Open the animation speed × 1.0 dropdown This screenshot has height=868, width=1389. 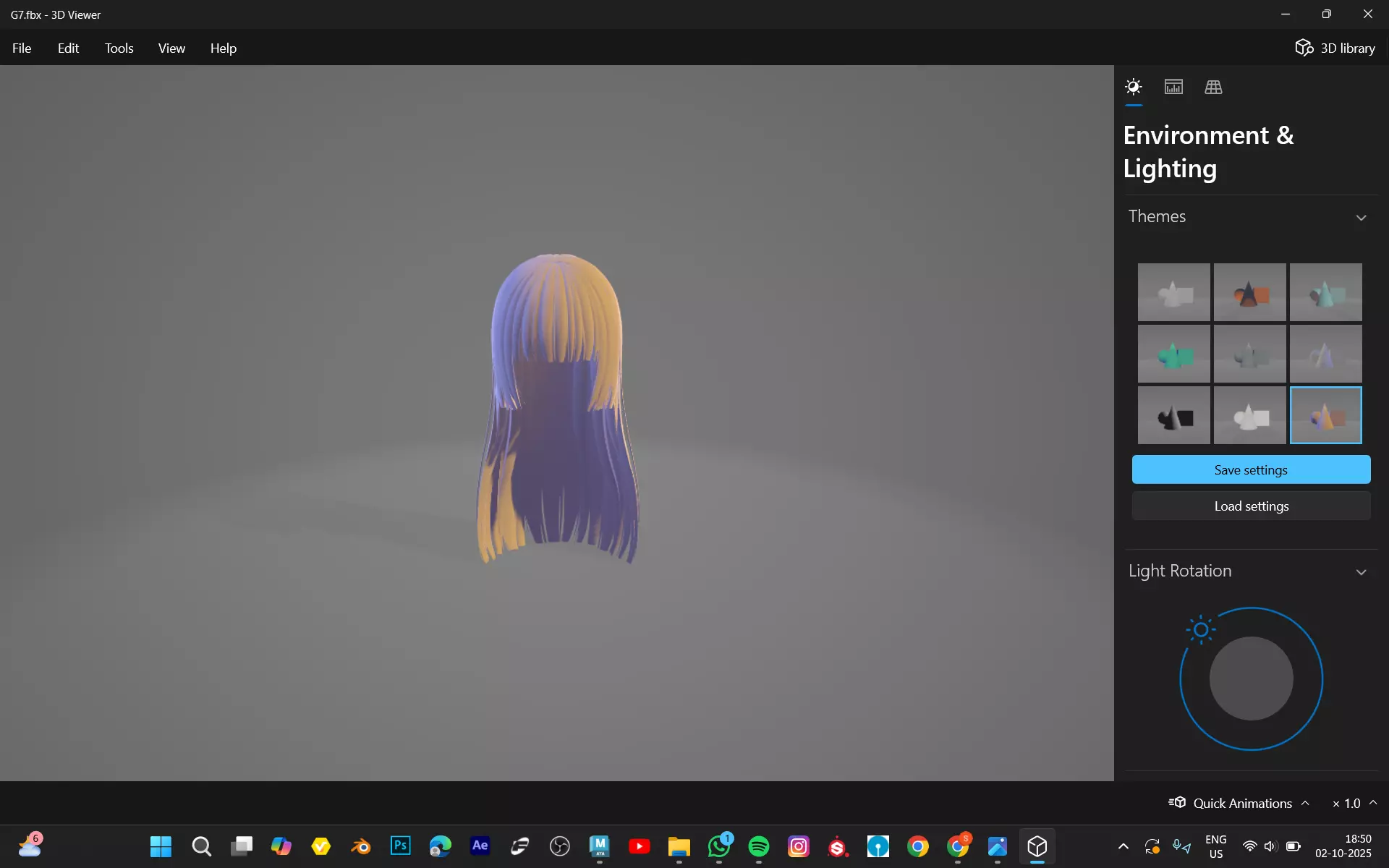[1354, 803]
